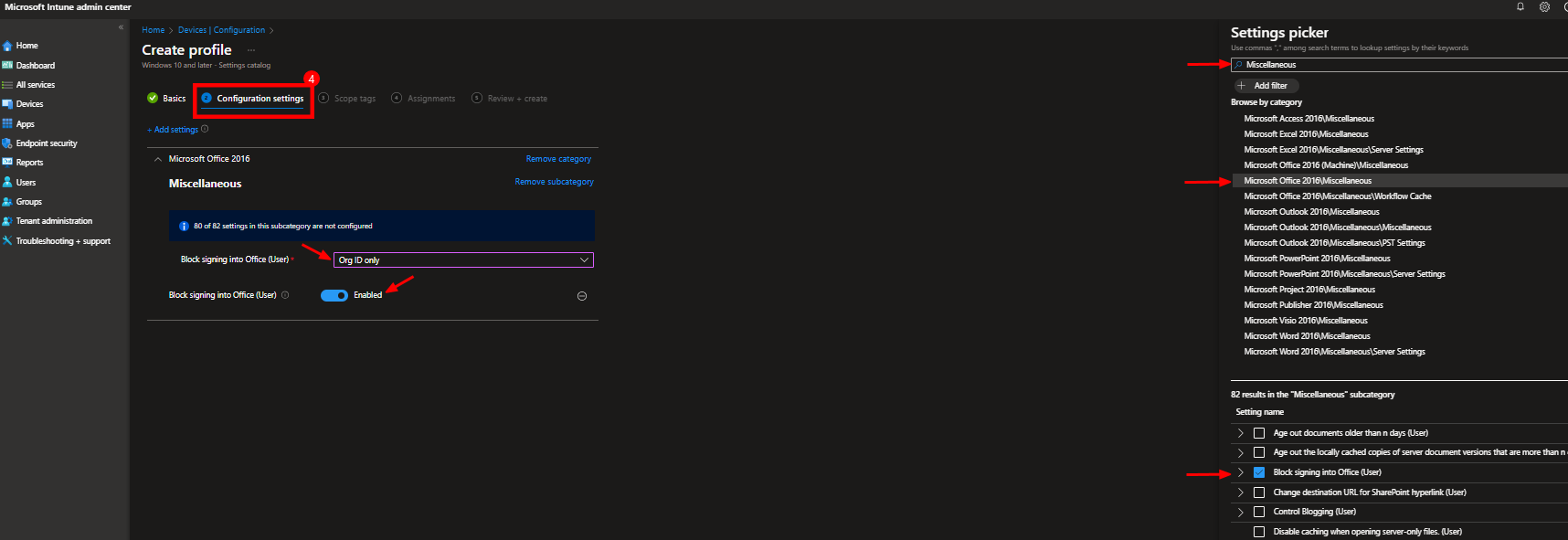Click the All services icon
The image size is (1568, 540).
point(7,85)
